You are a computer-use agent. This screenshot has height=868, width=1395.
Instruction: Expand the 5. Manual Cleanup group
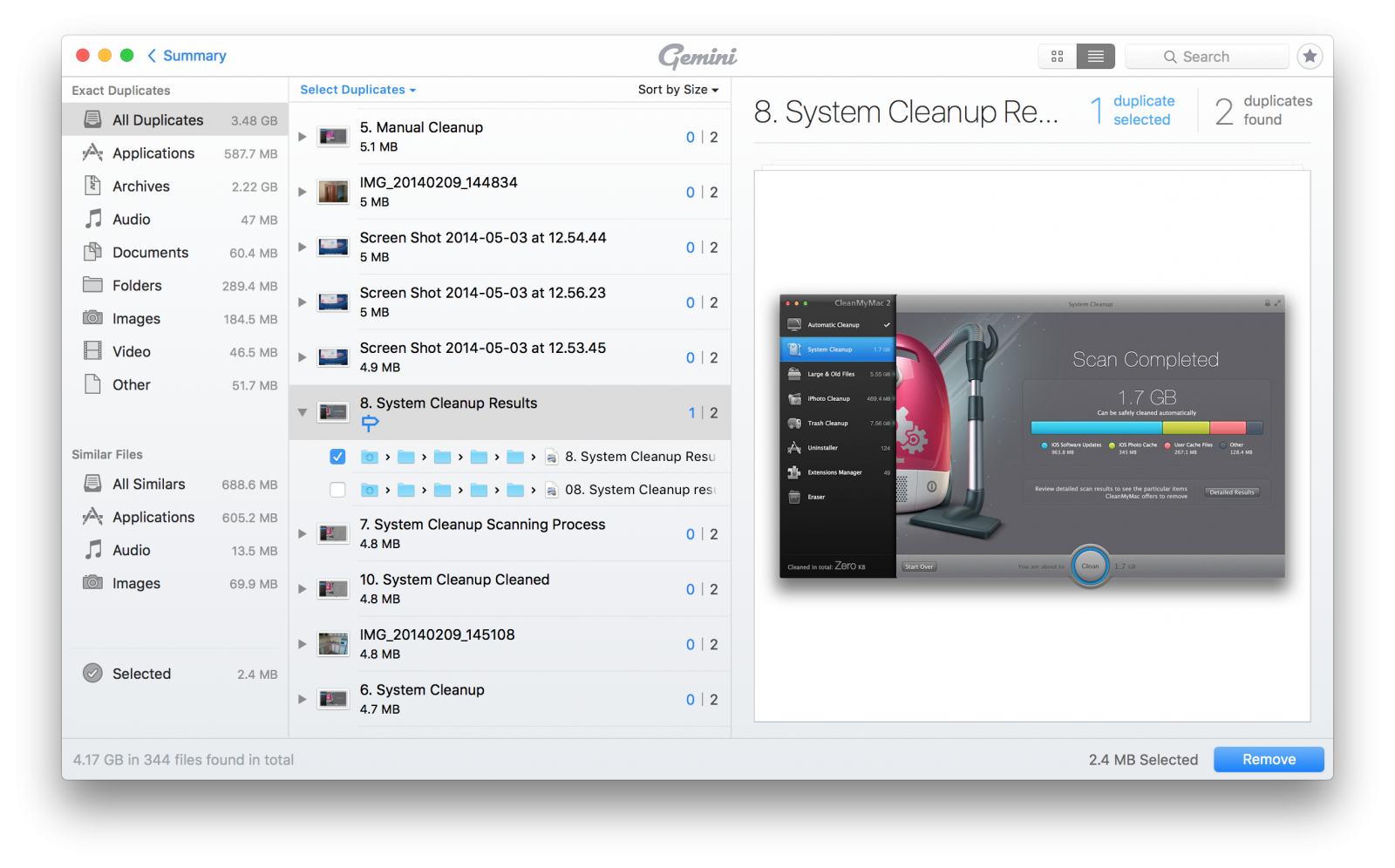pyautogui.click(x=303, y=137)
